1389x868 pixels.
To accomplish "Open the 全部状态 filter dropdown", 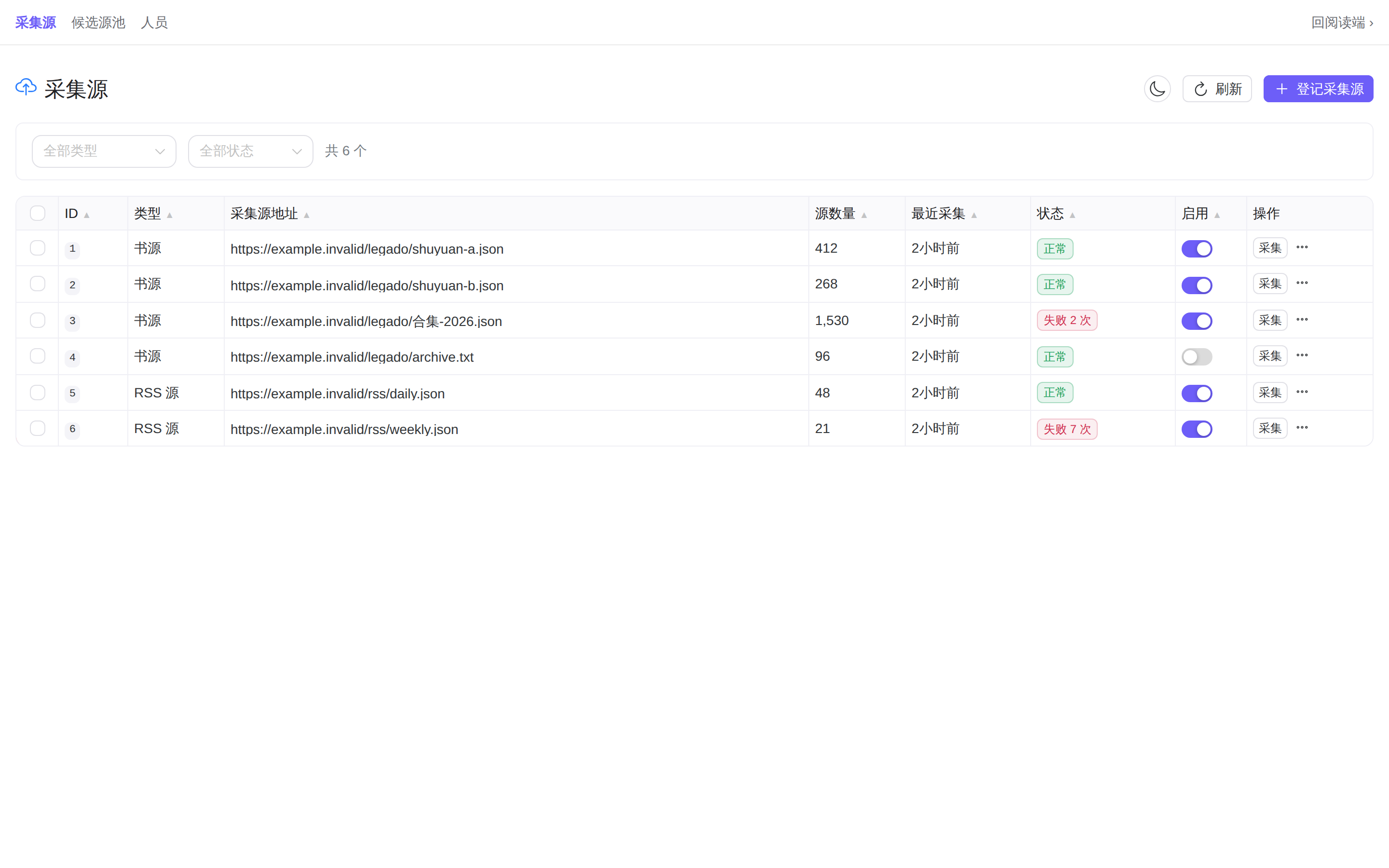I will pyautogui.click(x=250, y=151).
